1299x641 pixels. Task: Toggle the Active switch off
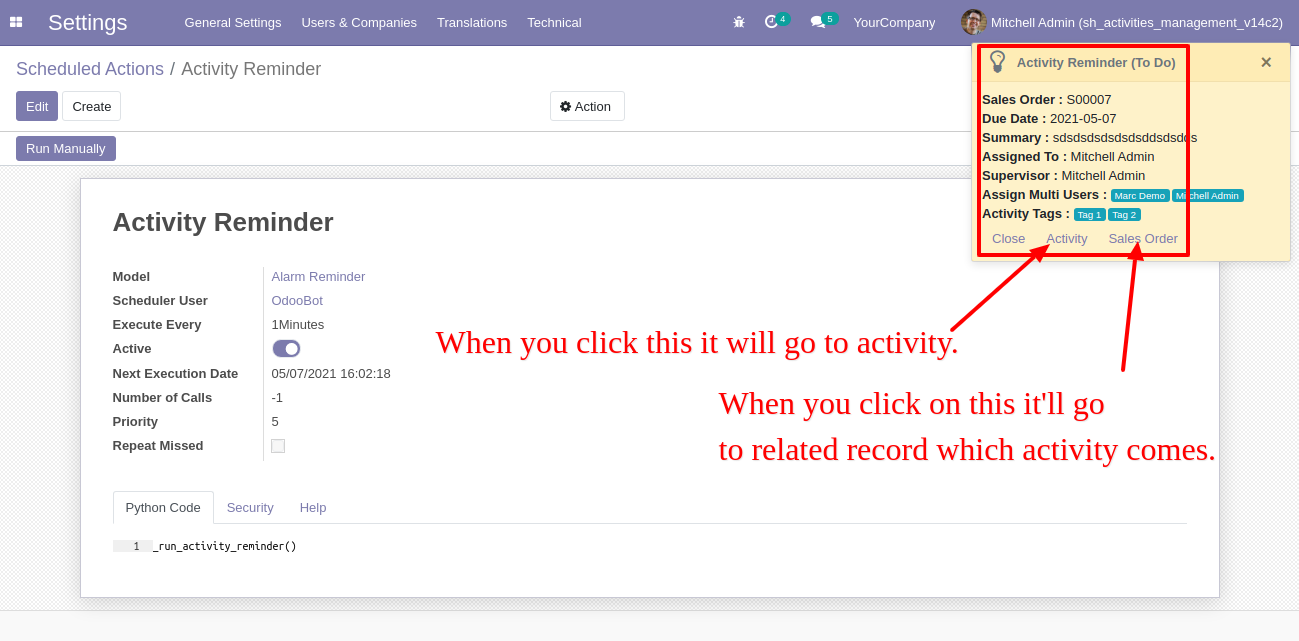click(x=286, y=348)
